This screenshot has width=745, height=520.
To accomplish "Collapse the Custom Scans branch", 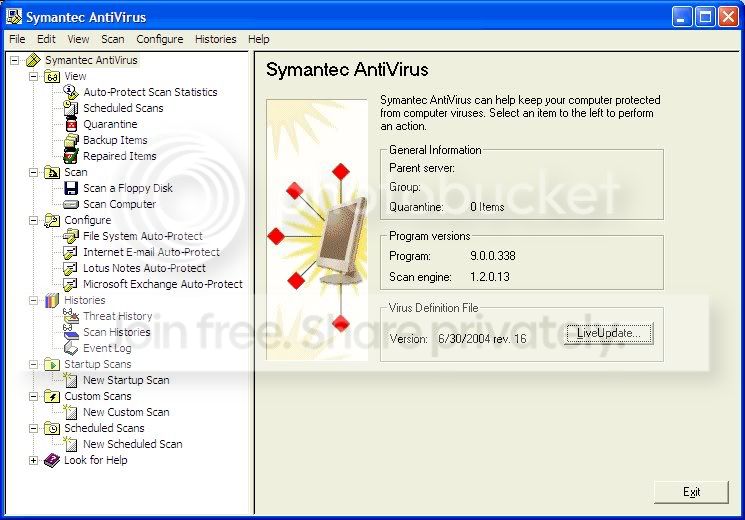I will tap(33, 396).
